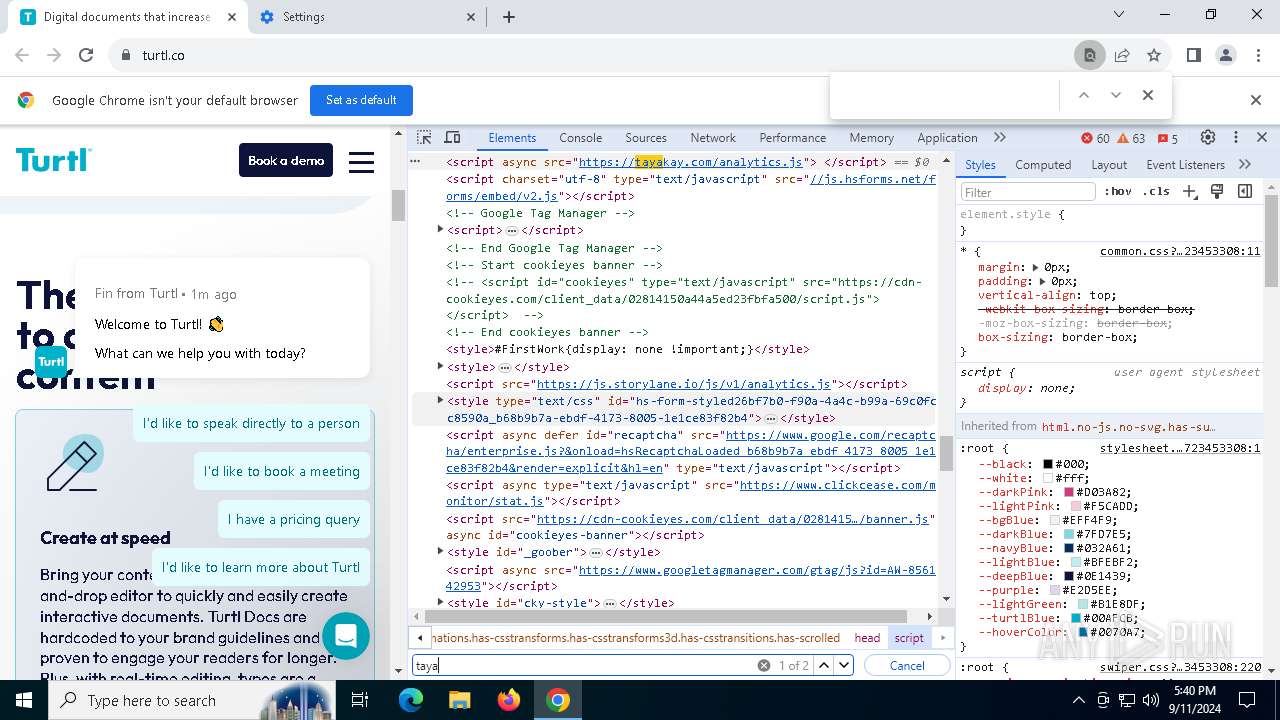Image resolution: width=1280 pixels, height=720 pixels.
Task: Open DevTools three-dot customize menu
Action: coord(1236,138)
